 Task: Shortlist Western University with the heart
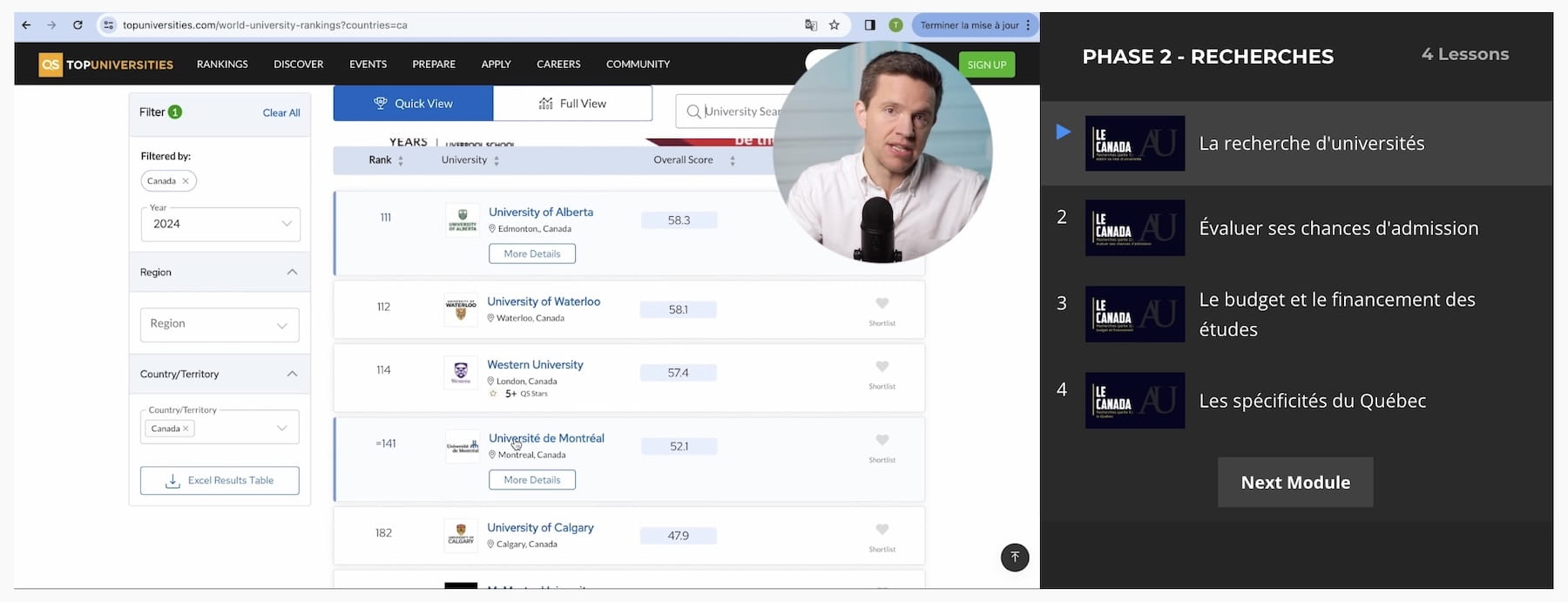click(882, 367)
